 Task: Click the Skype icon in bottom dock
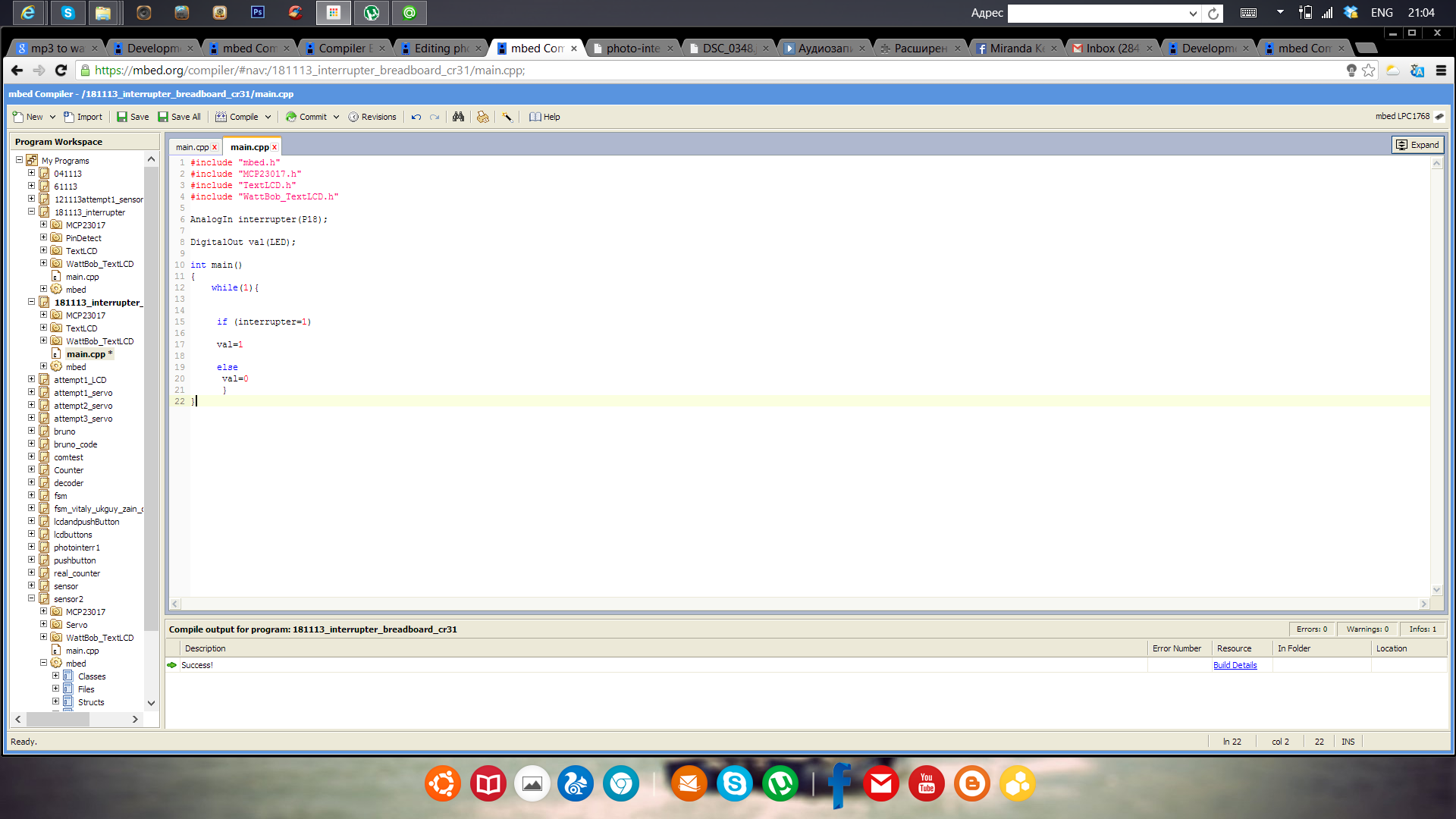[x=734, y=783]
